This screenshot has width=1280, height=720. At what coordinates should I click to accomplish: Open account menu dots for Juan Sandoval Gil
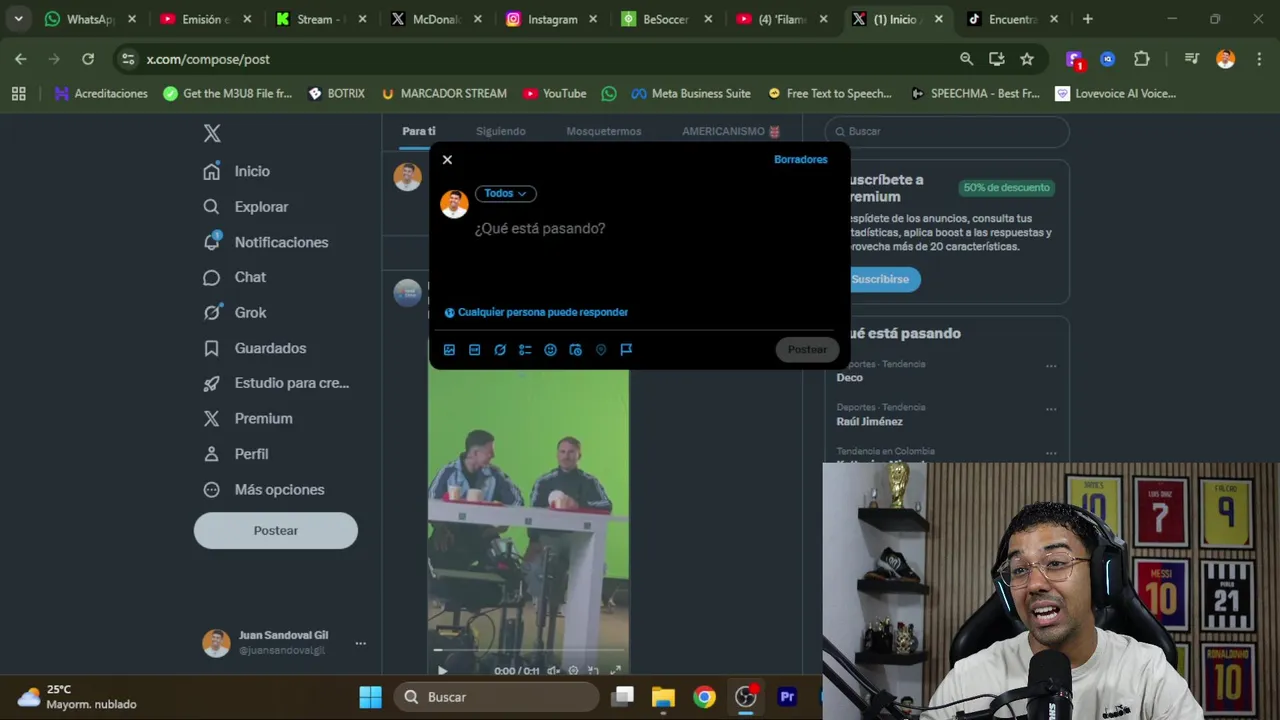(360, 643)
